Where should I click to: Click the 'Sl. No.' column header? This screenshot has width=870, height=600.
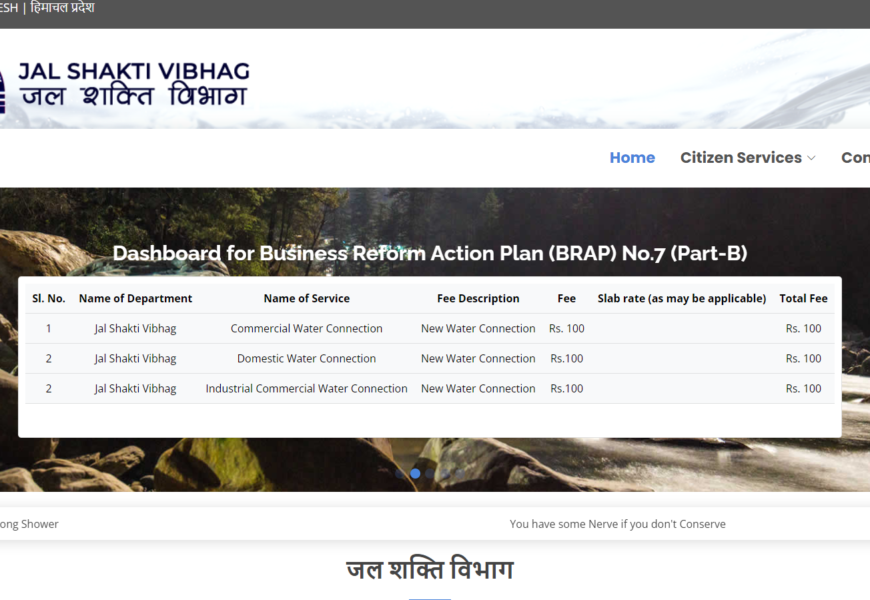click(49, 298)
